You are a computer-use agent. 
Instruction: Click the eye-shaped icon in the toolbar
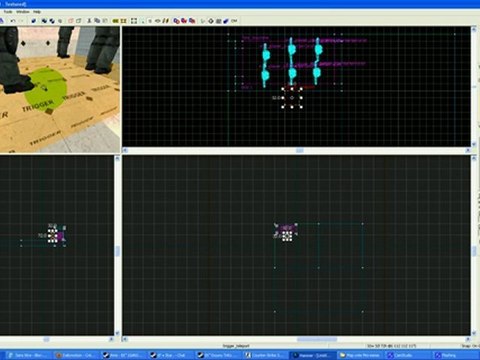coord(158,21)
